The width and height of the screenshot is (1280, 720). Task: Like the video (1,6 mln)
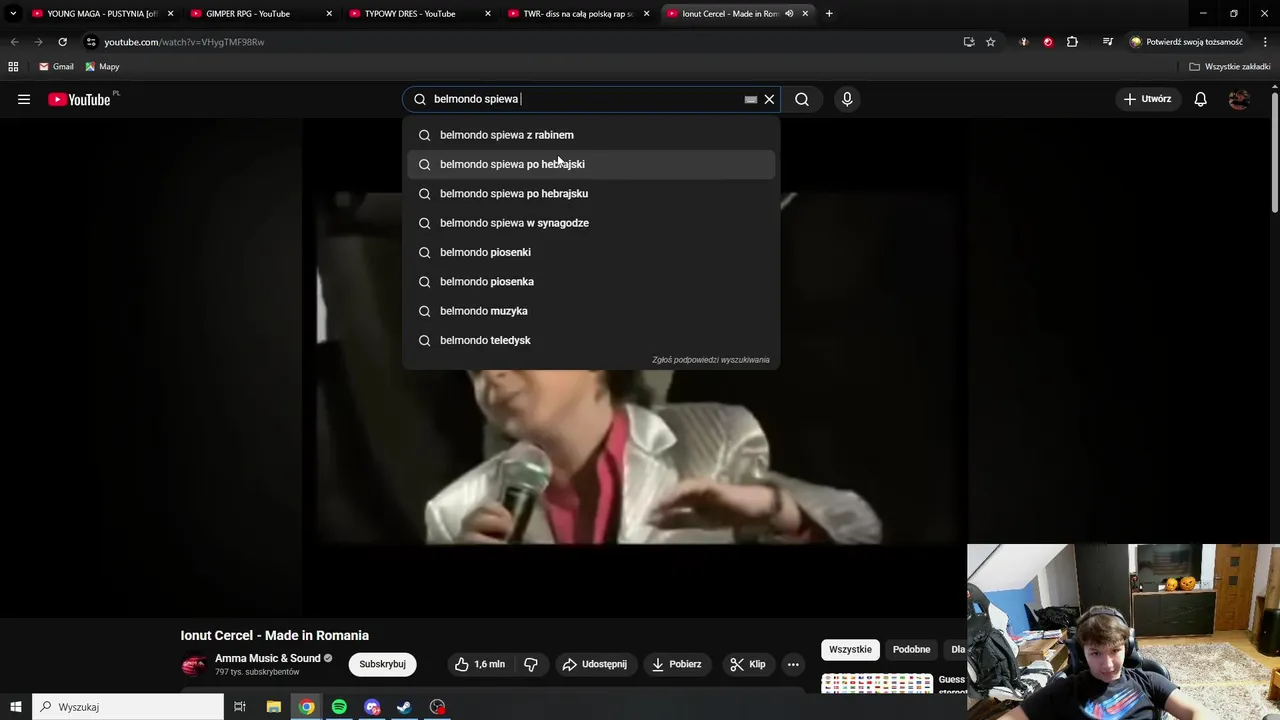479,664
